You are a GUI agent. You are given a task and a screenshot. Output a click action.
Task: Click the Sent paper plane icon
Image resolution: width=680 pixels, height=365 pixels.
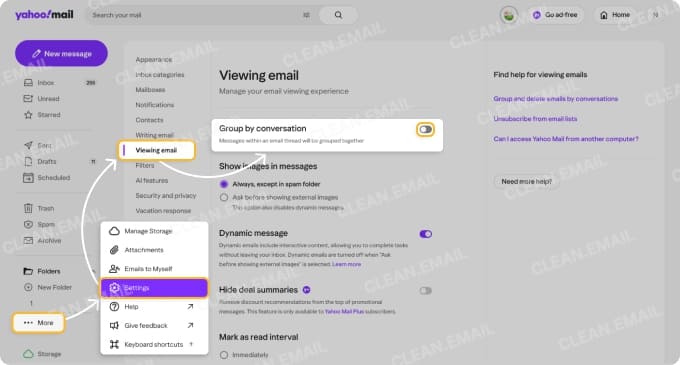28,145
